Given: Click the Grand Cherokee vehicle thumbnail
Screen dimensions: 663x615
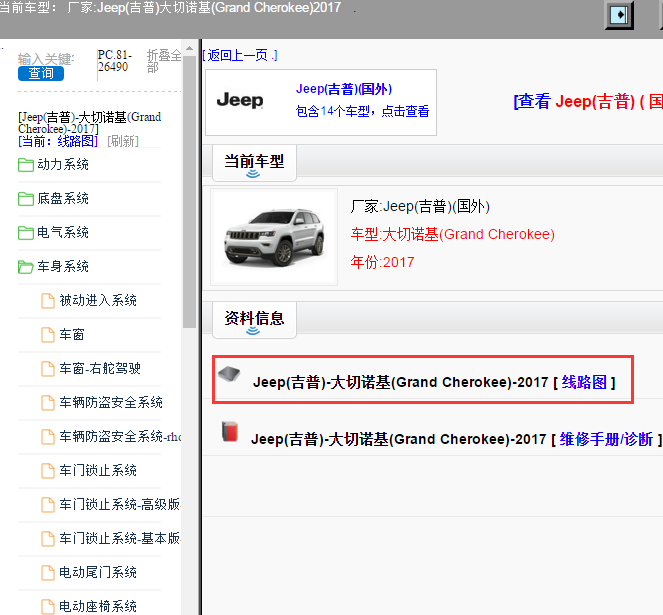Looking at the screenshot, I should pos(274,237).
